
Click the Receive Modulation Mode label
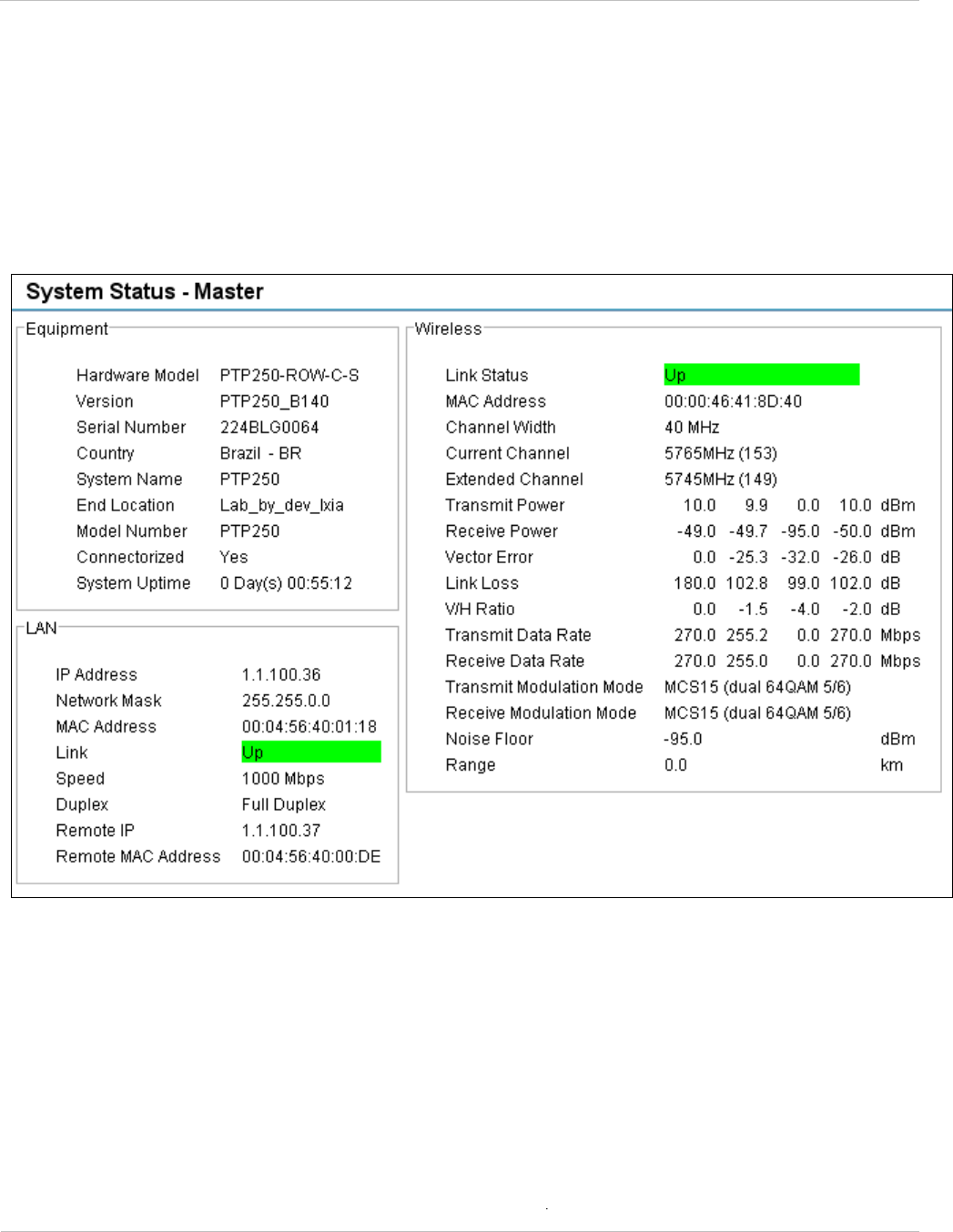coord(541,712)
